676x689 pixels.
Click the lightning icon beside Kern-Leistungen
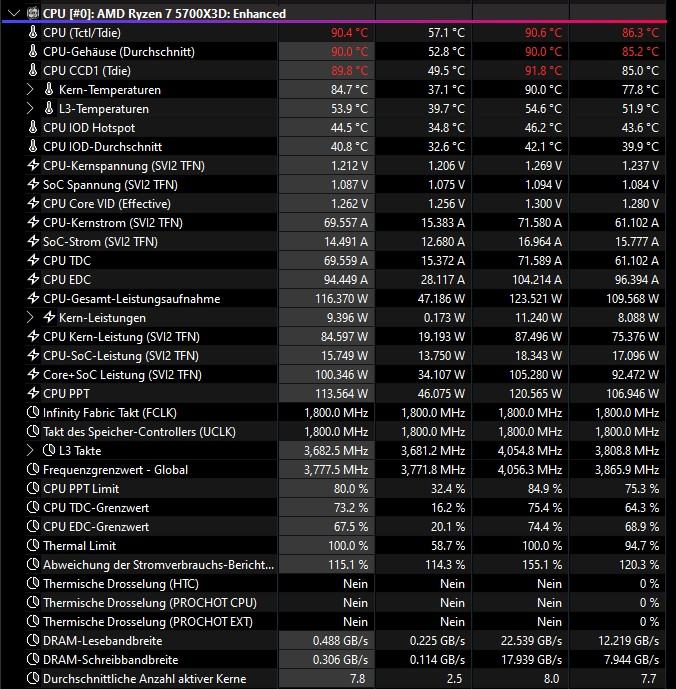(49, 317)
